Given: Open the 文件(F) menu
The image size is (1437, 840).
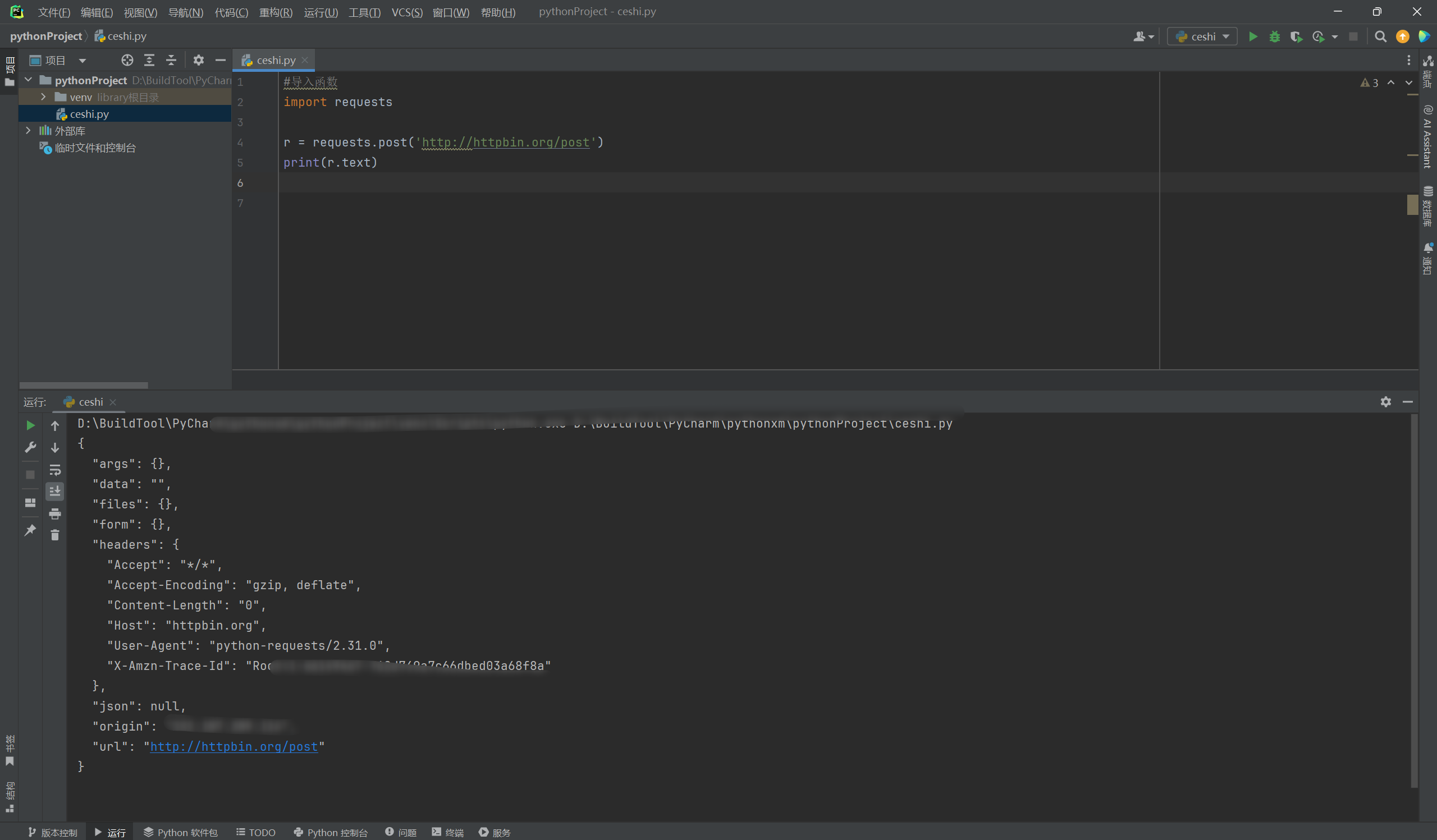Looking at the screenshot, I should (x=54, y=12).
